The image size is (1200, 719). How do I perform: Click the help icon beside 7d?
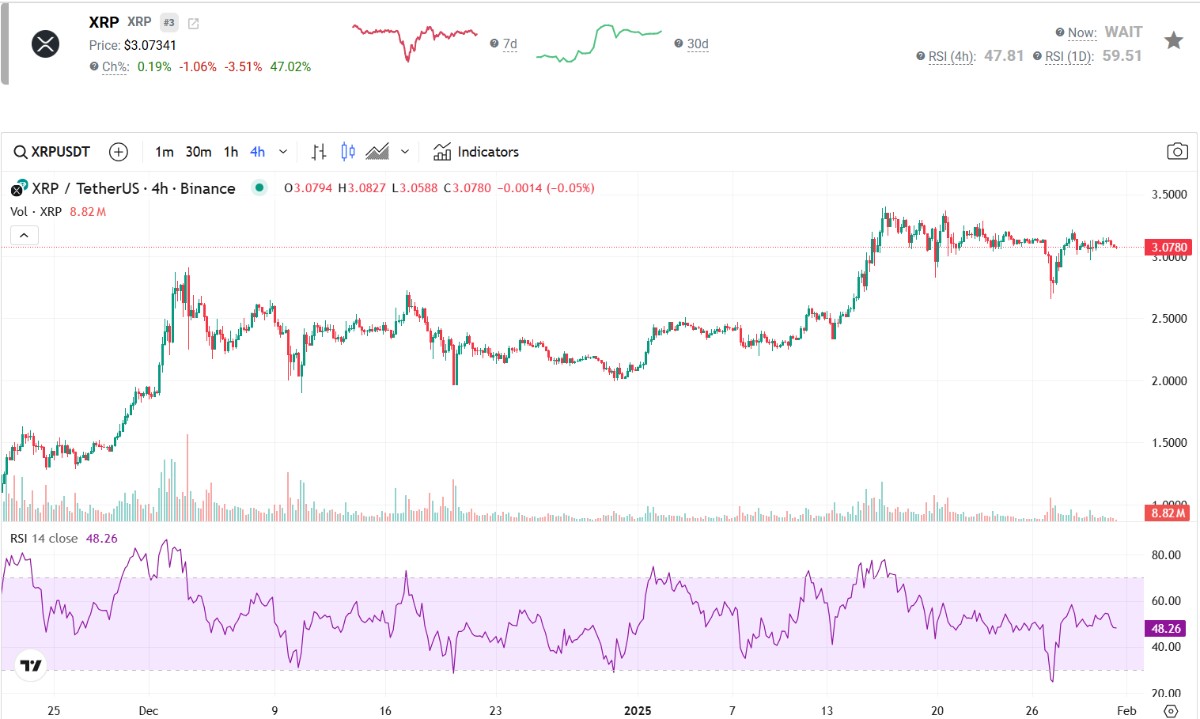pyautogui.click(x=494, y=44)
